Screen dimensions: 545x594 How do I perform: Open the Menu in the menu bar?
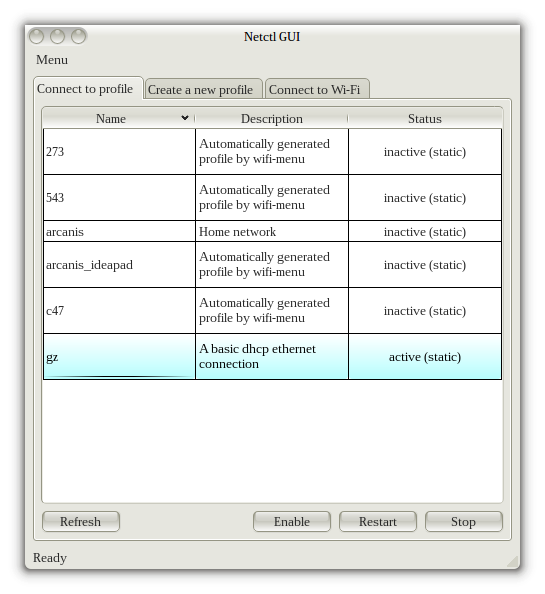click(52, 60)
